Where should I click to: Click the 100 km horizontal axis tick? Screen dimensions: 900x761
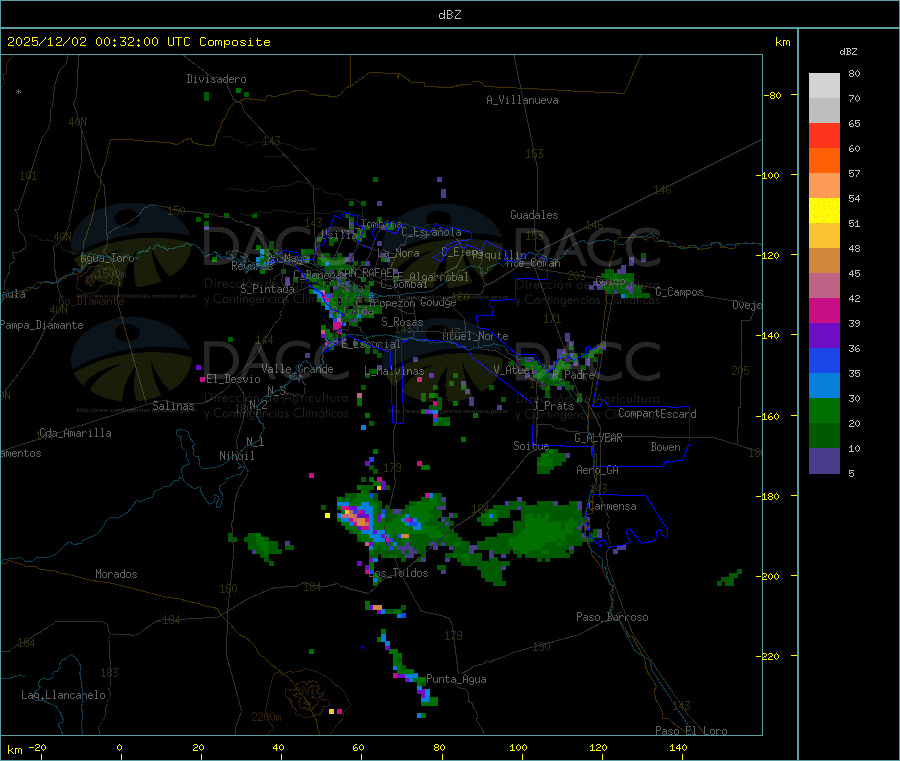518,748
